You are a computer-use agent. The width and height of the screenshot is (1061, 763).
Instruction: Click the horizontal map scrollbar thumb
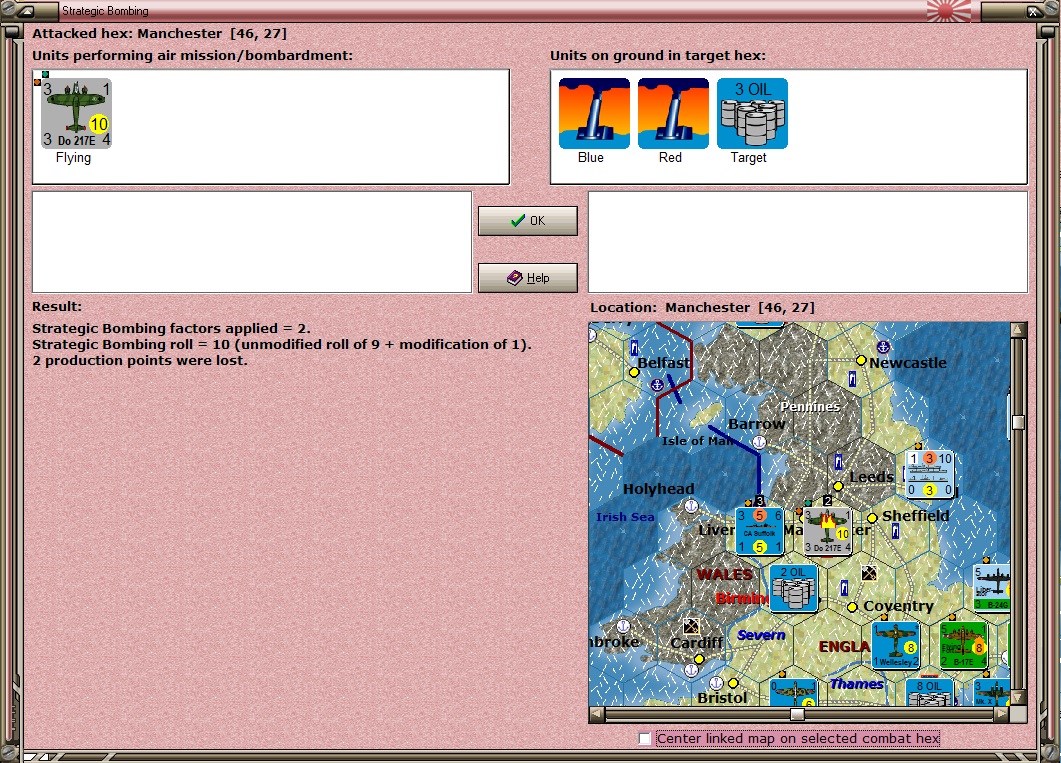(797, 714)
